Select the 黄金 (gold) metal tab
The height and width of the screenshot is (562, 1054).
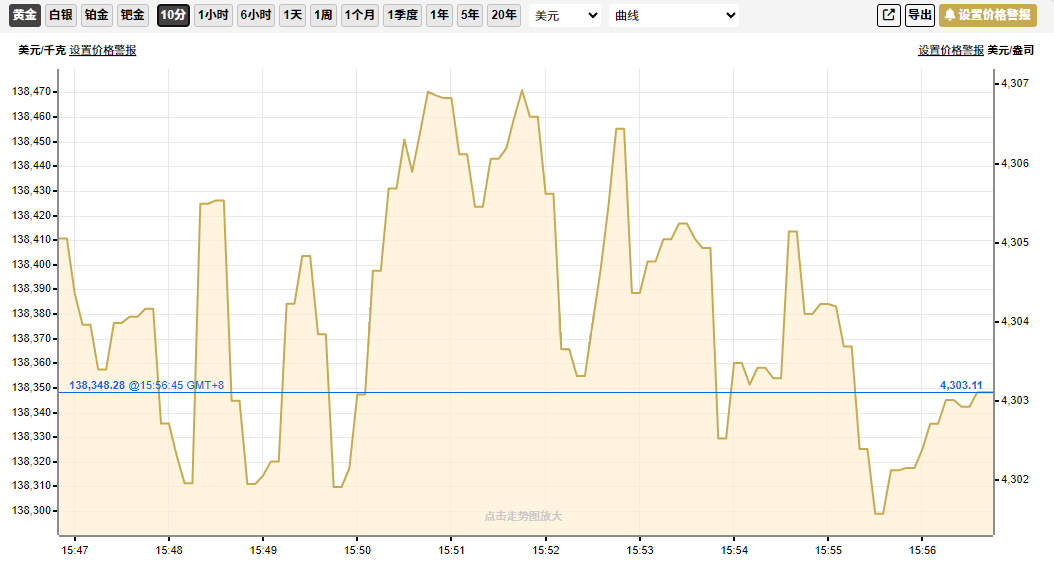pos(25,15)
